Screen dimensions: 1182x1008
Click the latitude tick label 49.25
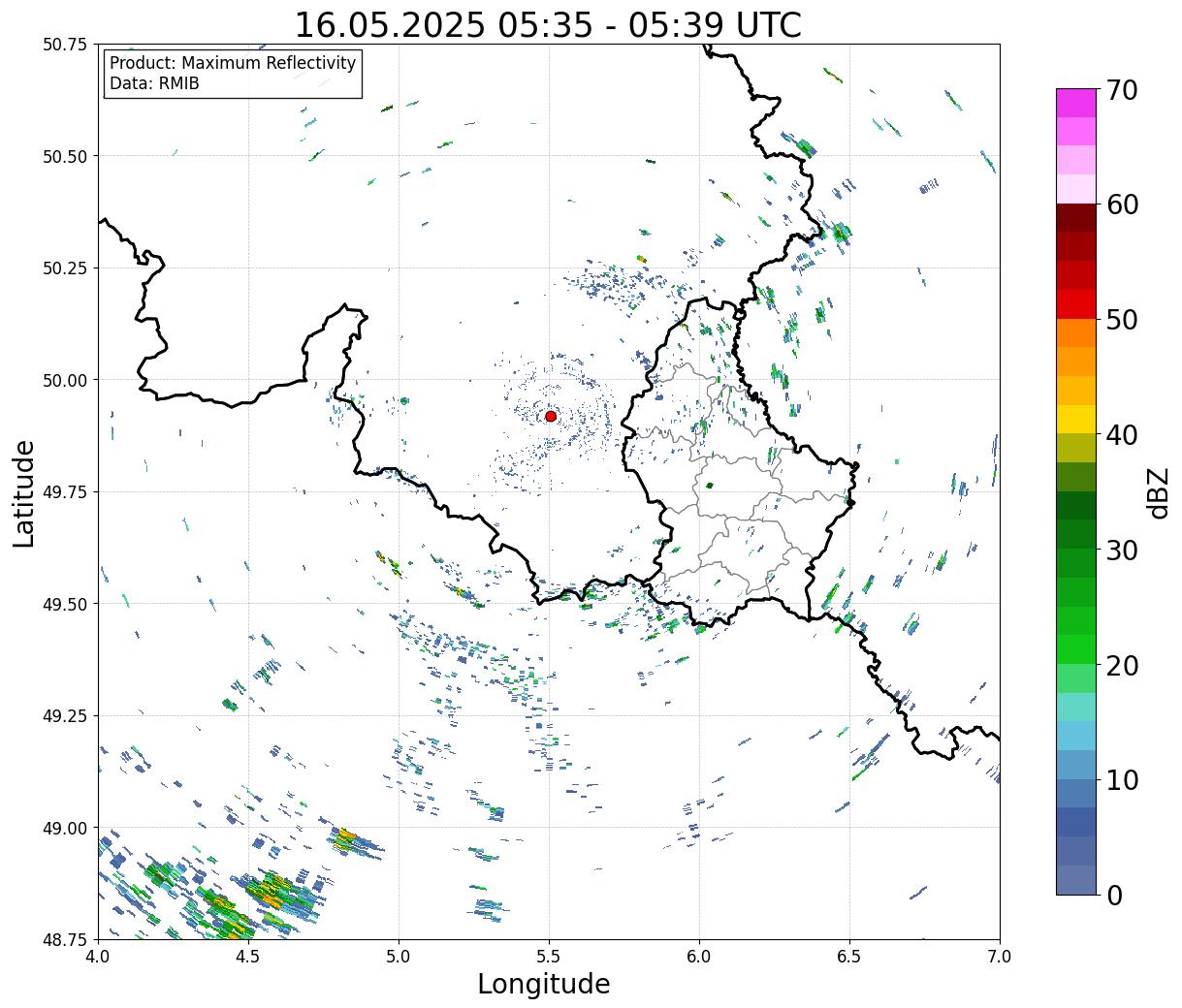coord(65,716)
